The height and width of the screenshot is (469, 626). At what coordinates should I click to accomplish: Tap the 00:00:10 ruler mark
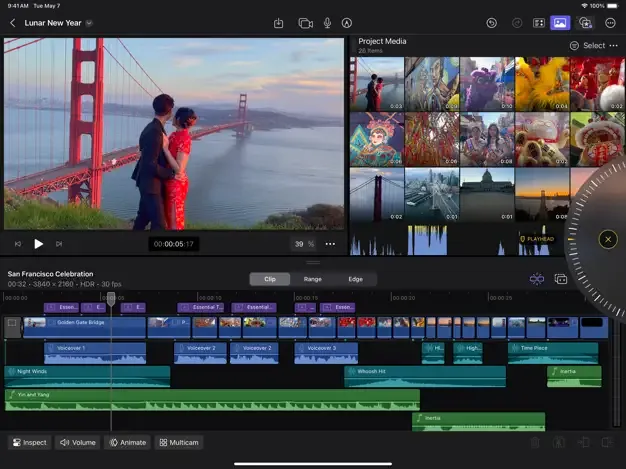click(x=210, y=298)
